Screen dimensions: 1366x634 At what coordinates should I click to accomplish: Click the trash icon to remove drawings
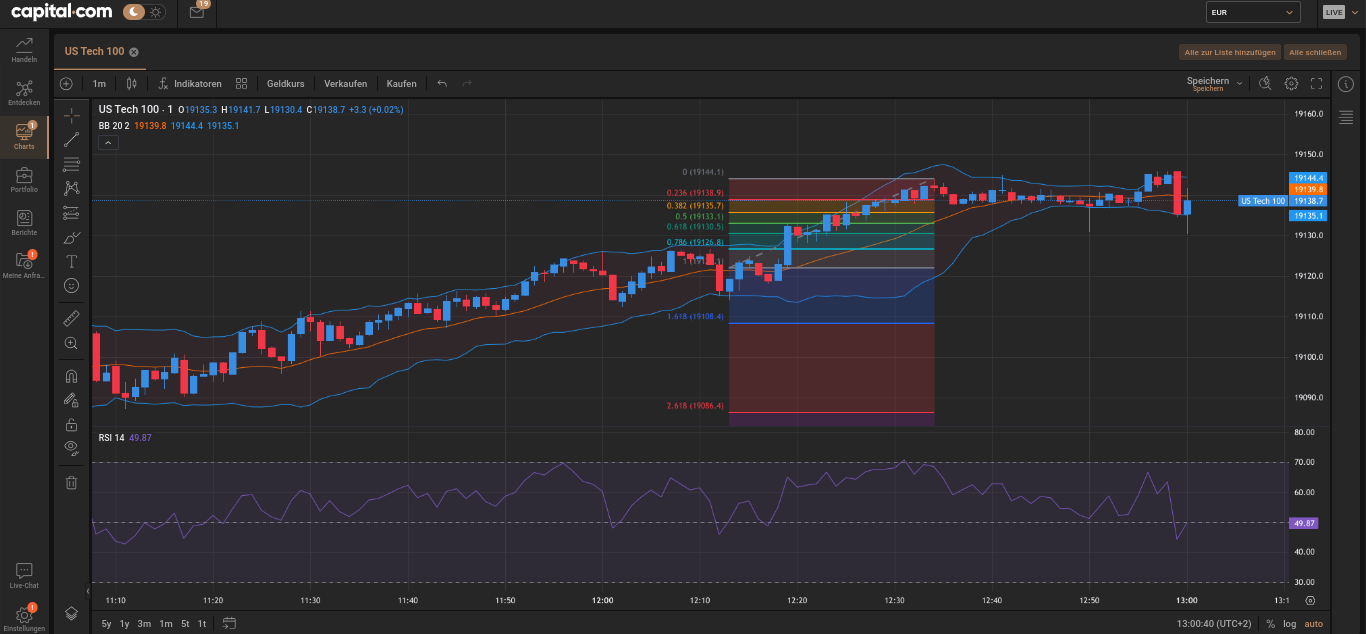71,483
